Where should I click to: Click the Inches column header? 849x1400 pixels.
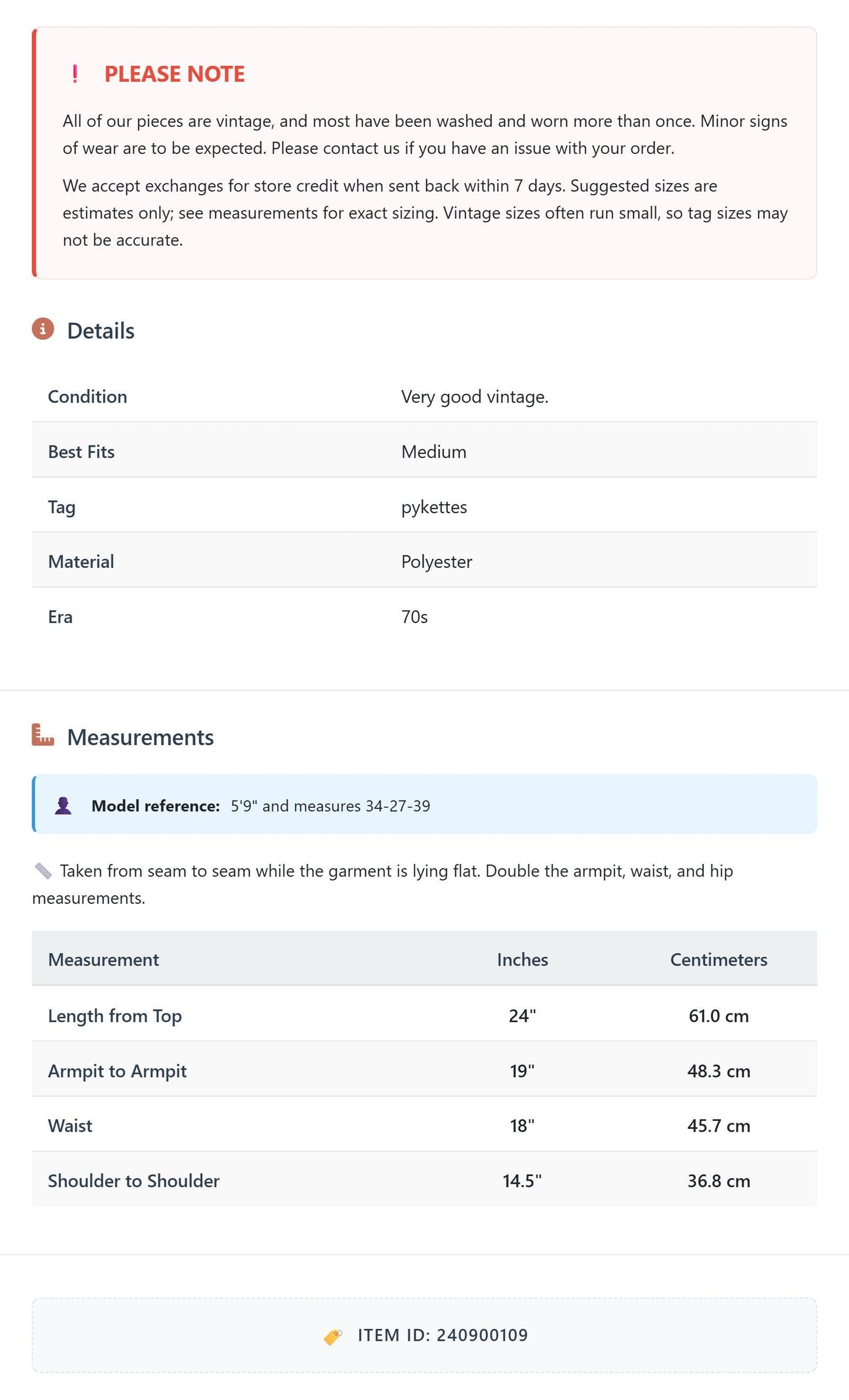tap(522, 959)
